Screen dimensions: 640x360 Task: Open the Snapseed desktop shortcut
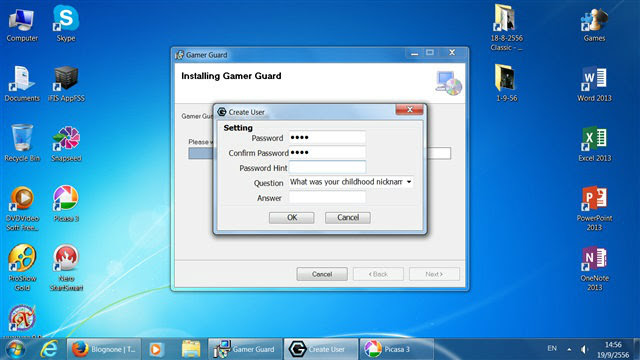click(66, 144)
